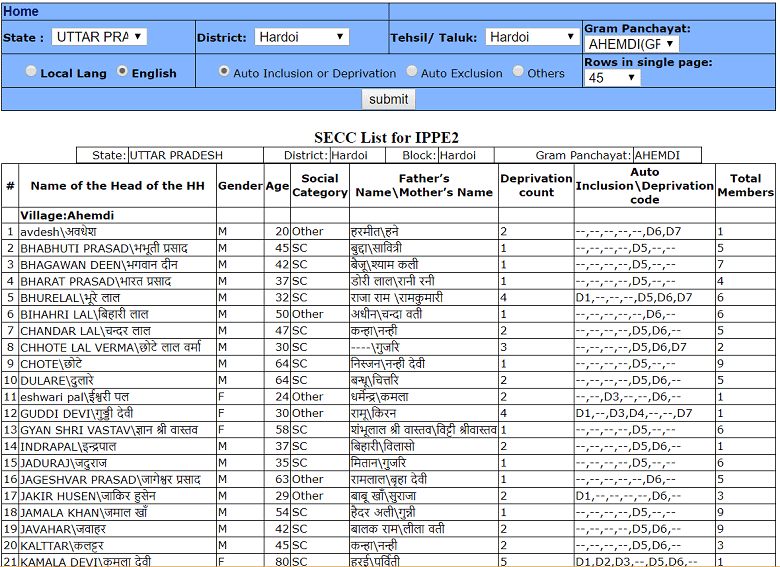Click the Name of the Head column header
780x567 pixels.
coord(117,186)
